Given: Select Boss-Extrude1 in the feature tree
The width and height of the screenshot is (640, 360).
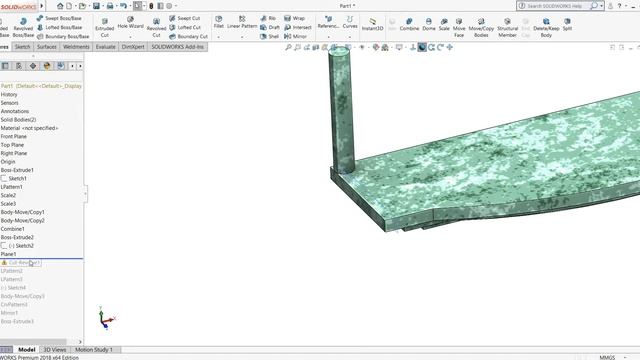Looking at the screenshot, I should coord(17,170).
